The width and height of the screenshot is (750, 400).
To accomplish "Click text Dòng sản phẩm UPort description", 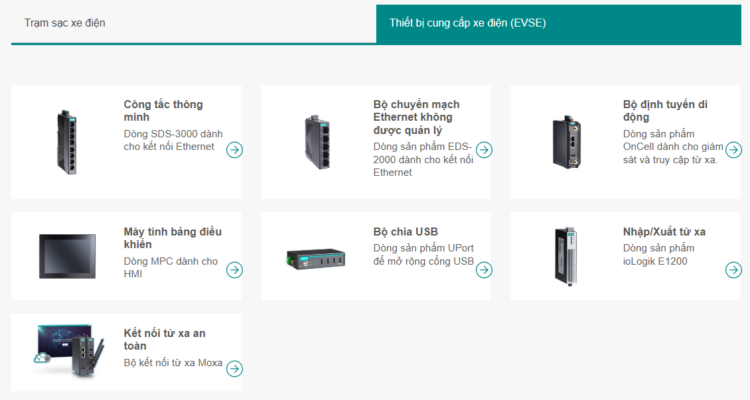I will coord(423,255).
